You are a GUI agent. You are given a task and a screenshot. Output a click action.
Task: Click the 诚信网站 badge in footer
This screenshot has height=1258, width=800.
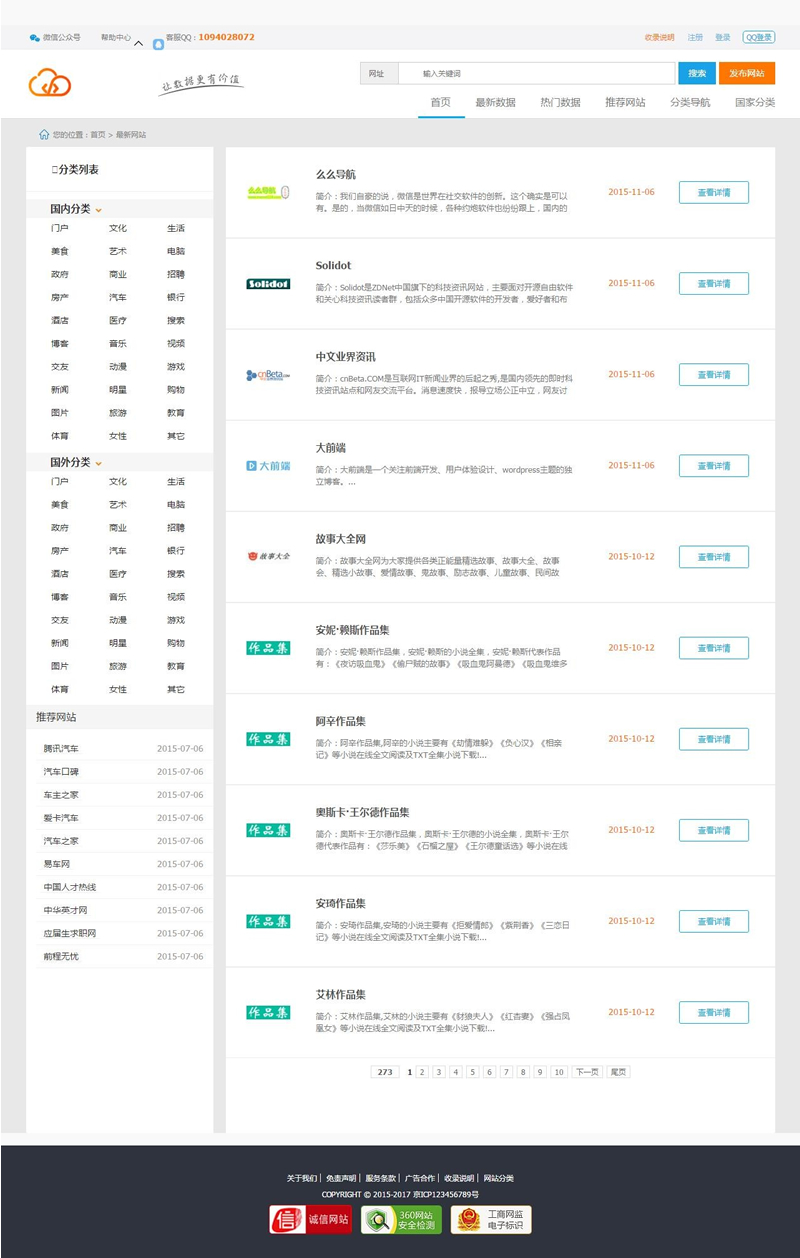(x=310, y=1219)
